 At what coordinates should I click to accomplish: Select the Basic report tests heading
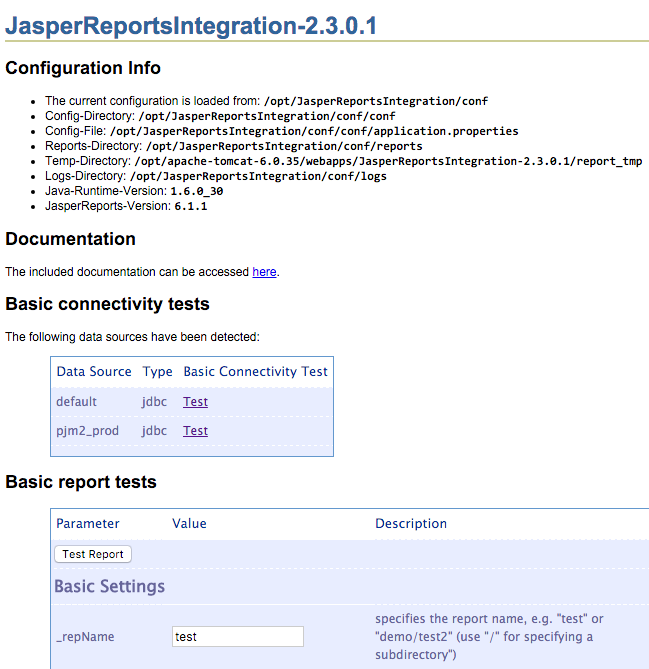(81, 482)
